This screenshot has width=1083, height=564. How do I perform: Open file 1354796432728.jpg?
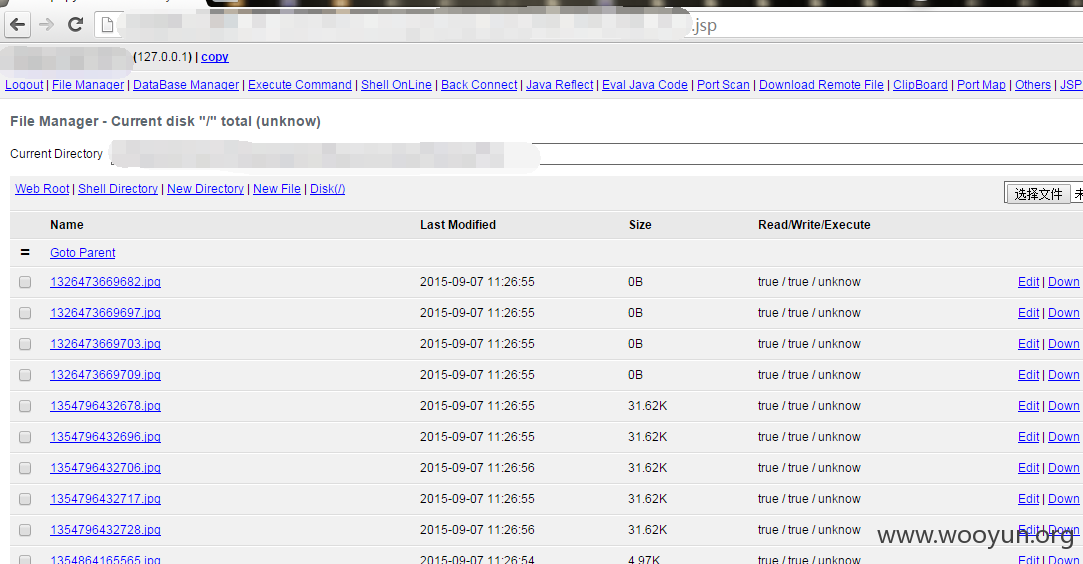pos(105,529)
